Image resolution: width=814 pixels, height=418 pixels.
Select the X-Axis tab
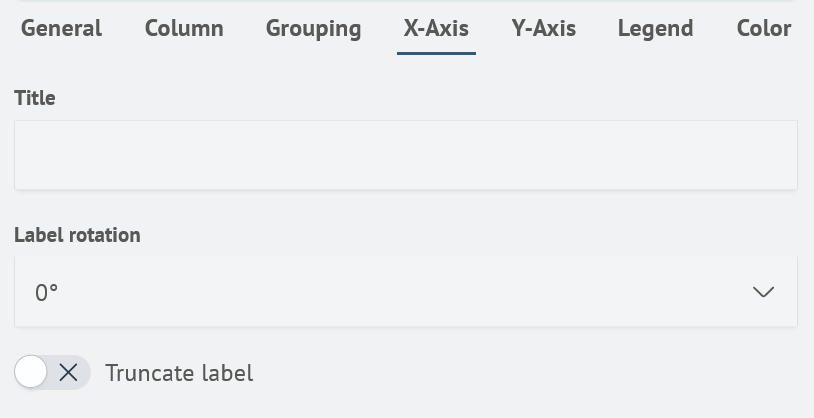436,28
